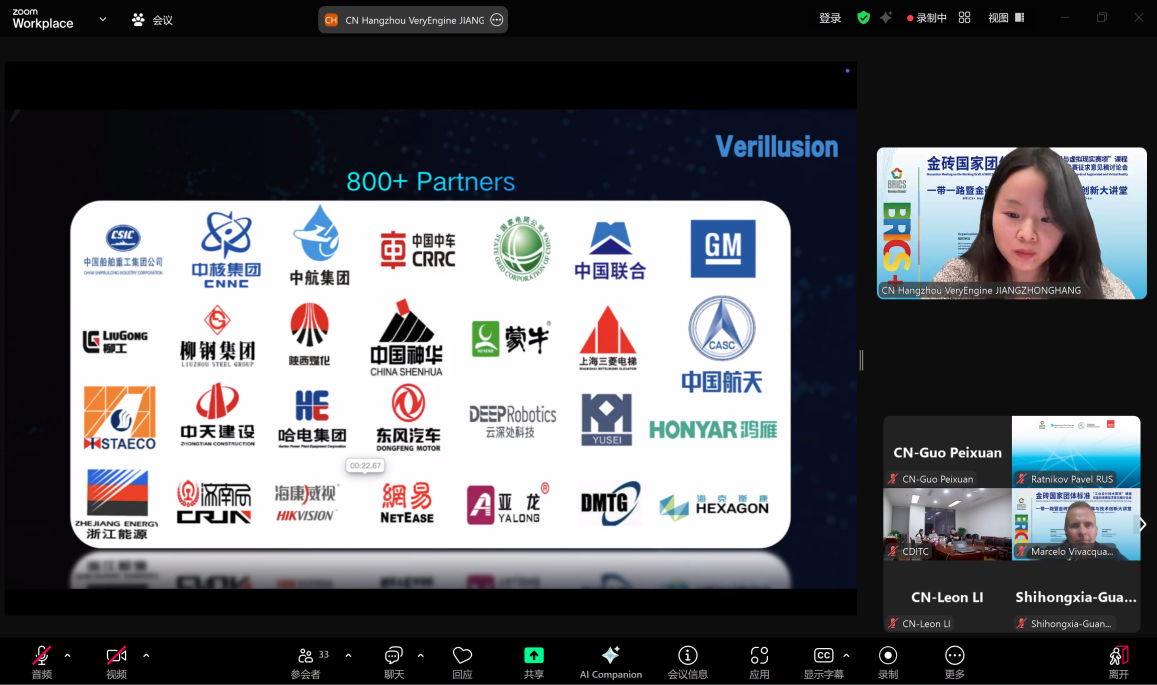Click the "800+ Partners" slide heading

431,182
